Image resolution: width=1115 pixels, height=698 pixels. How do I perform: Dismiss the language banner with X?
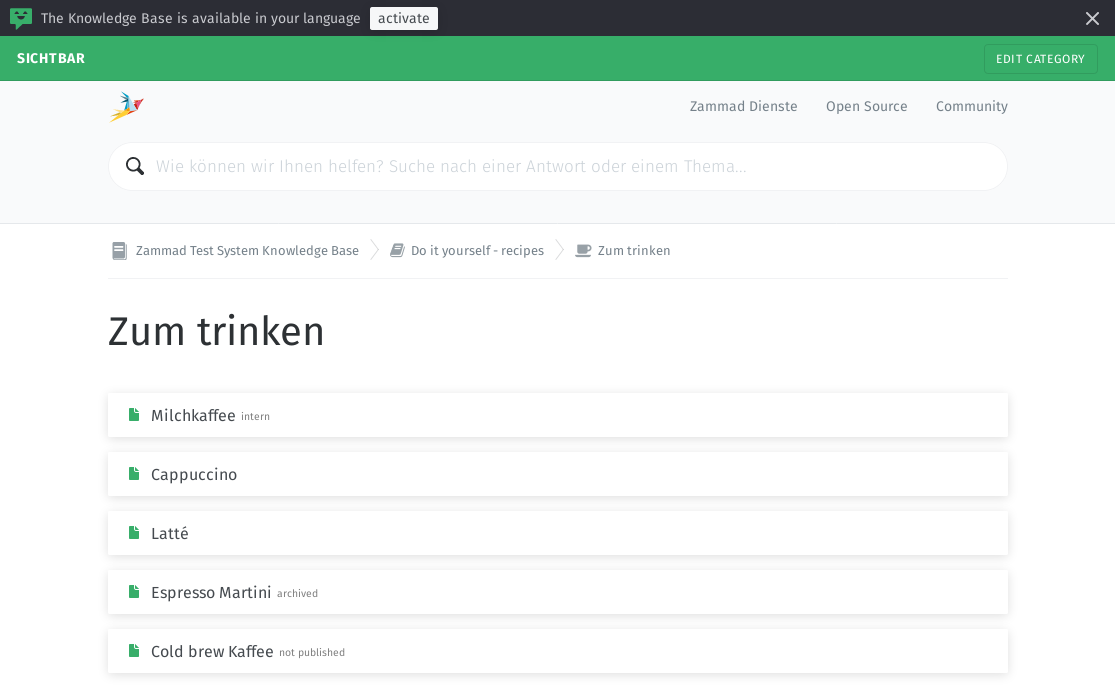click(1092, 18)
